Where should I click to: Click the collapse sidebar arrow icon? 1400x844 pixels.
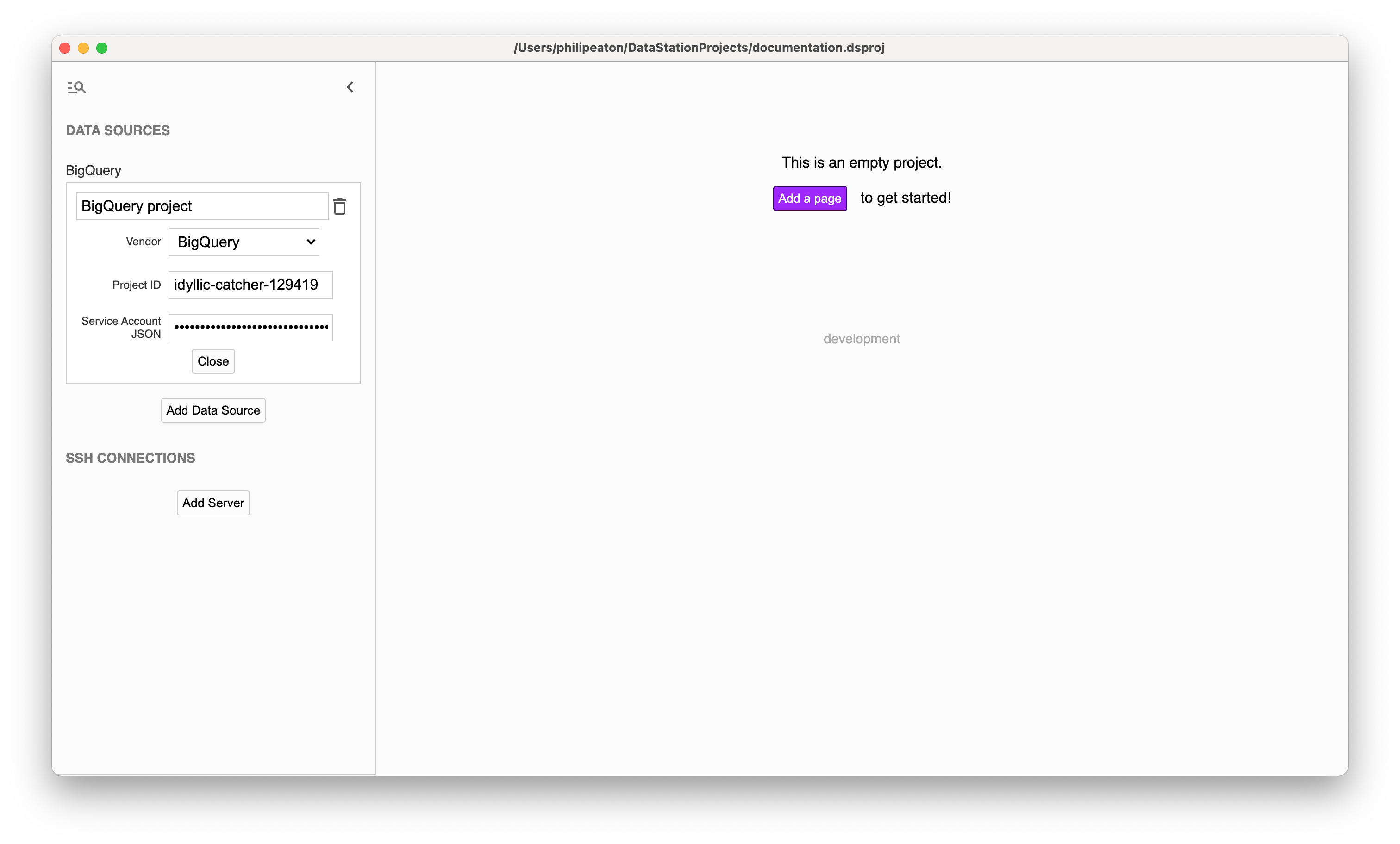coord(350,87)
